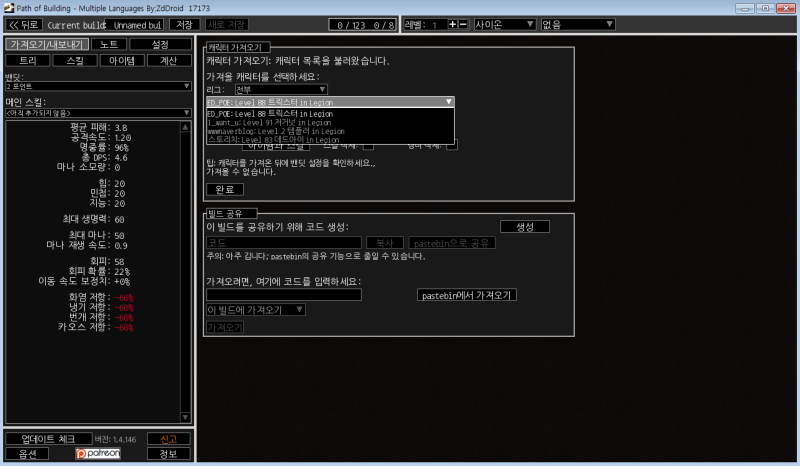Click the Patreon logo button

[98, 453]
